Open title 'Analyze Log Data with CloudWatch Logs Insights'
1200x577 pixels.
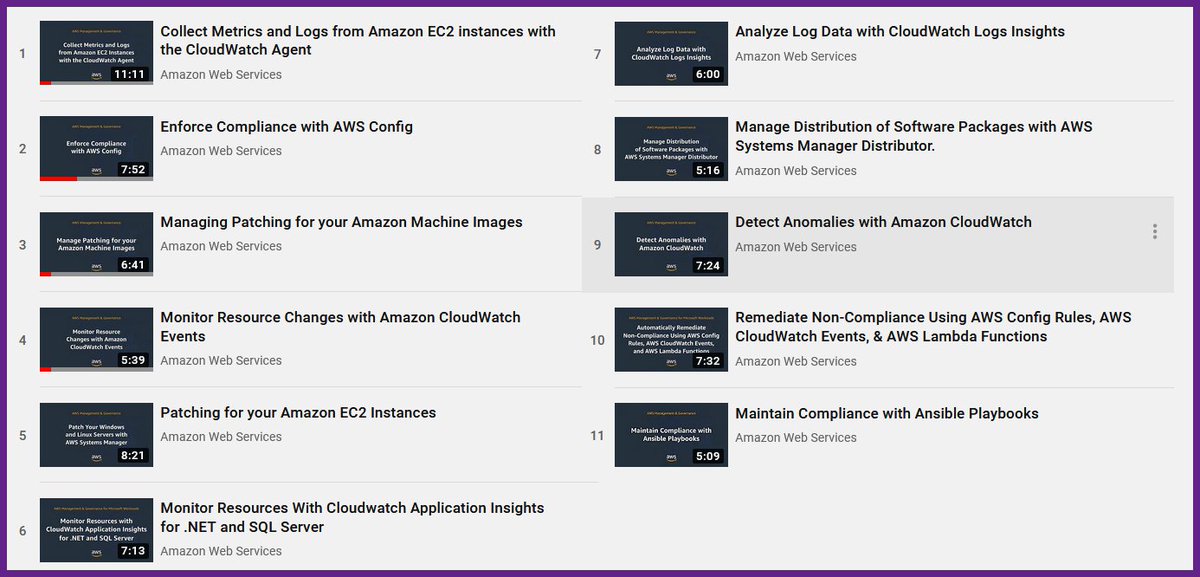tap(900, 32)
